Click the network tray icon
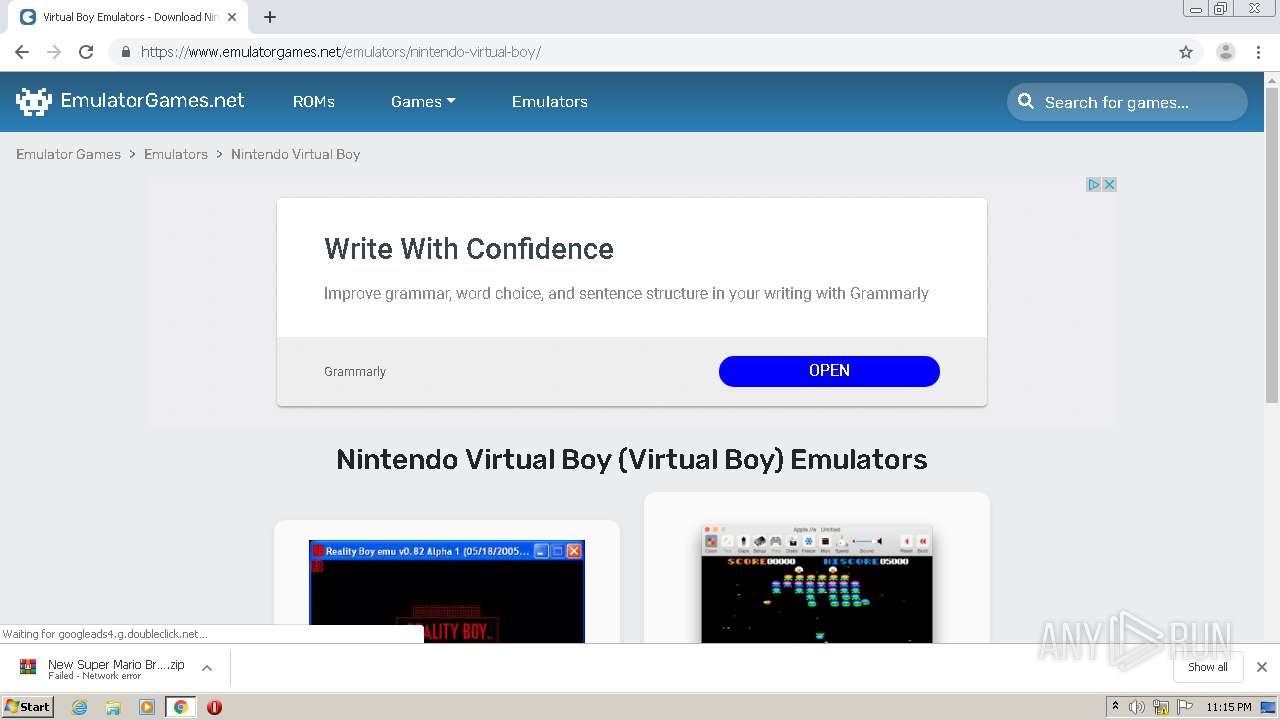The image size is (1280, 720). (x=1161, y=707)
